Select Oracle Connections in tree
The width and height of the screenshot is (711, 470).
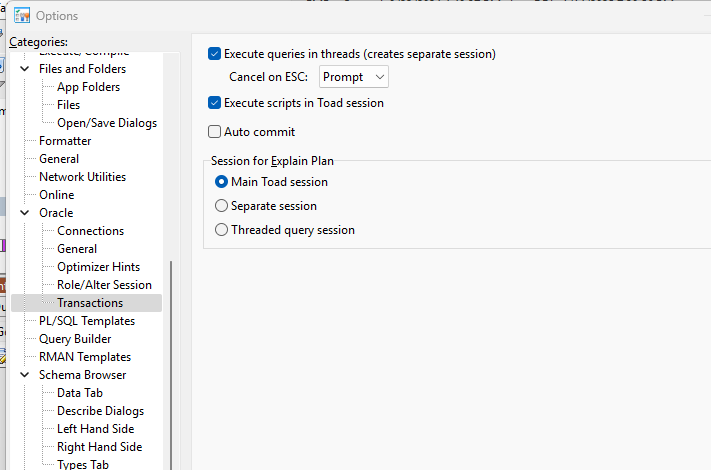(90, 231)
